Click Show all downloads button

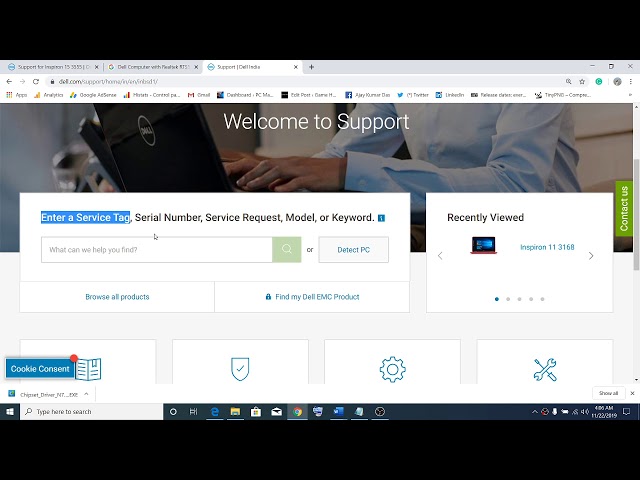pos(608,393)
